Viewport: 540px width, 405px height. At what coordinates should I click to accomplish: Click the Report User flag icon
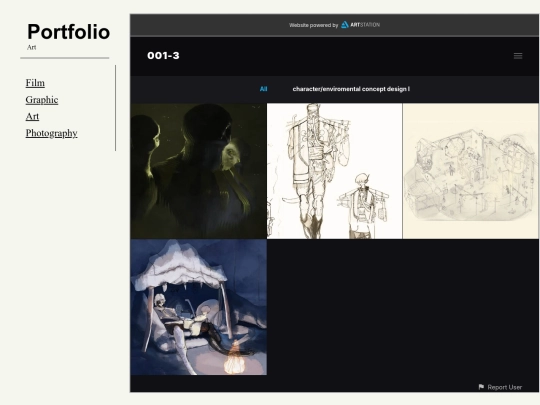[481, 387]
